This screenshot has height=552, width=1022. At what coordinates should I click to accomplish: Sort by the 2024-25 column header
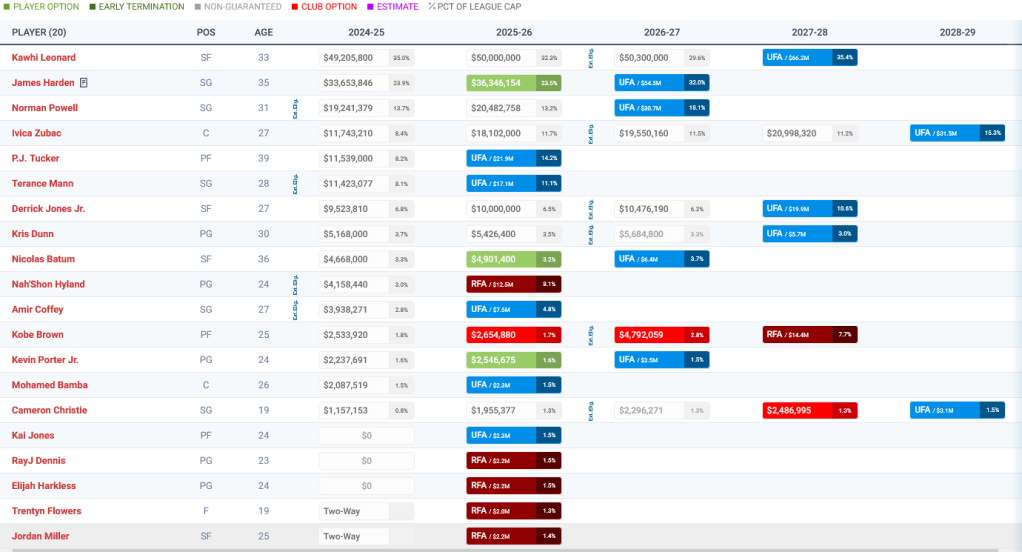pos(366,32)
